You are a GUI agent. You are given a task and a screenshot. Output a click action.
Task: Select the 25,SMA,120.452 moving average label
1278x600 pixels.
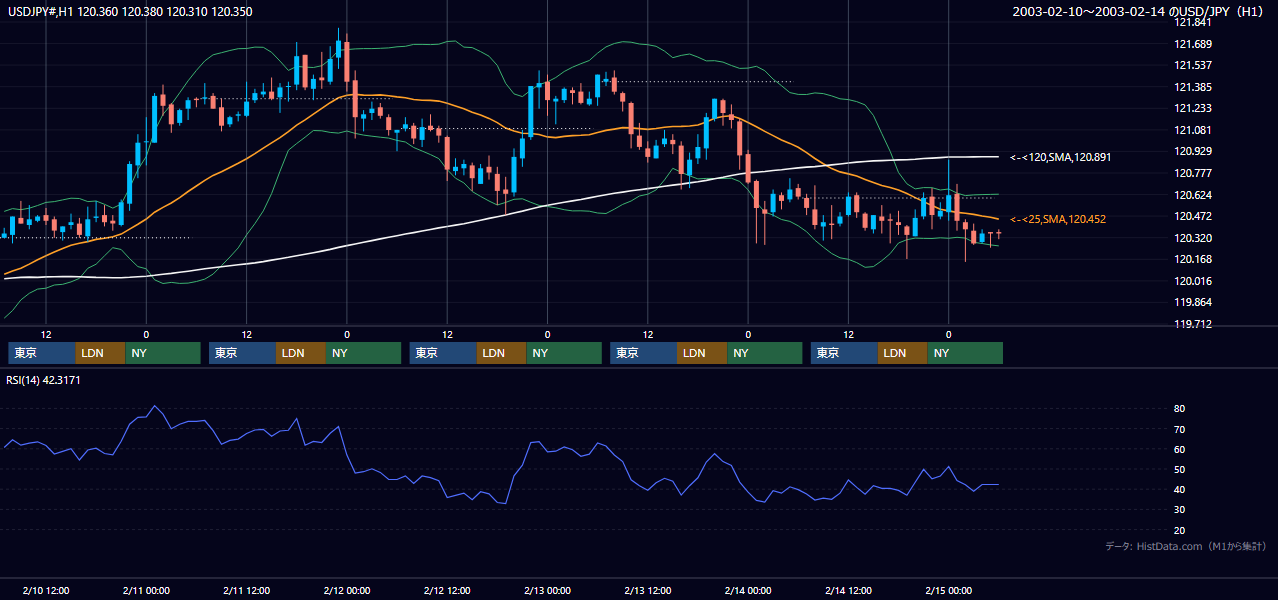click(1058, 219)
